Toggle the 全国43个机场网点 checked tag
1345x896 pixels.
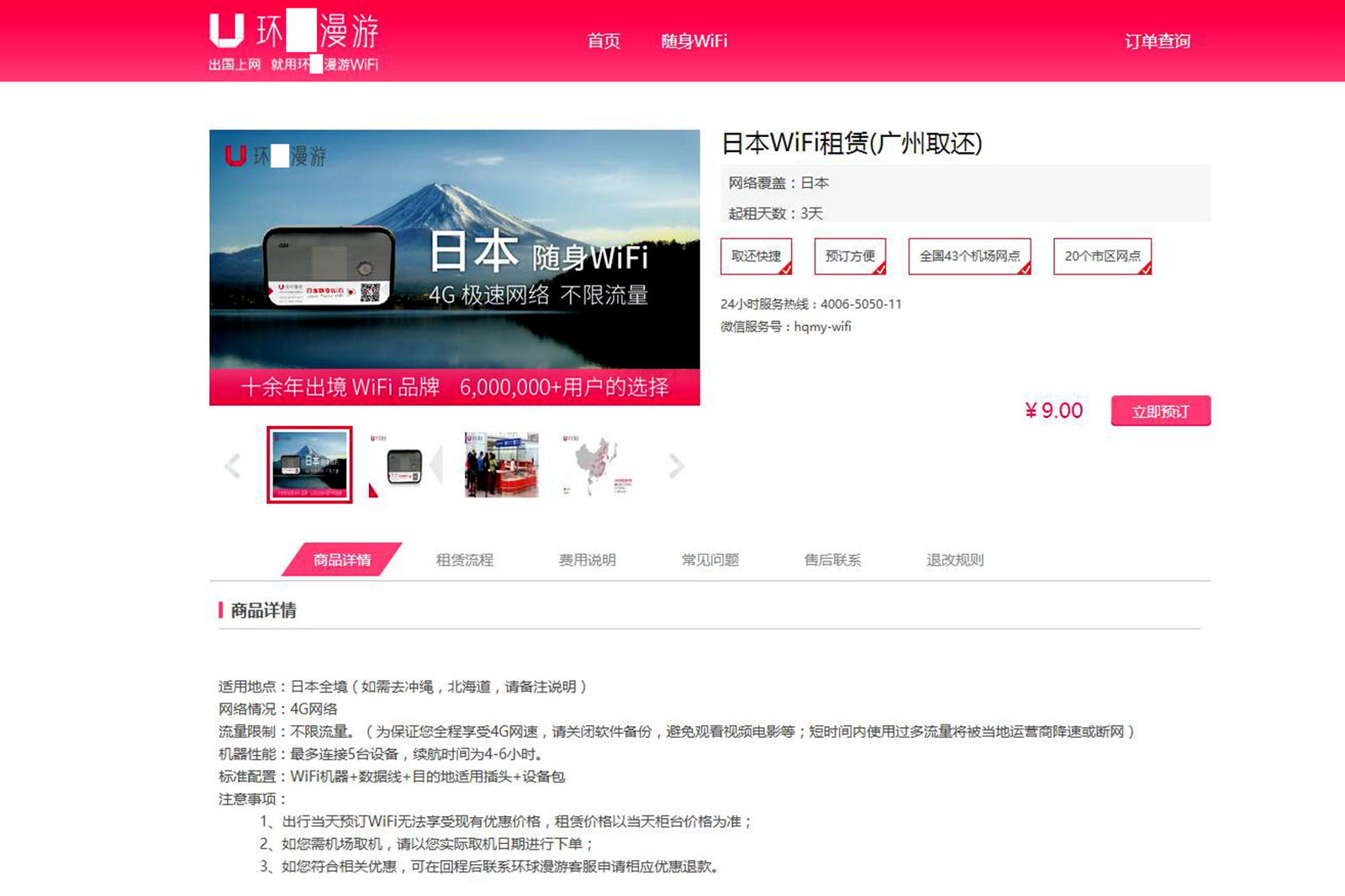point(969,256)
